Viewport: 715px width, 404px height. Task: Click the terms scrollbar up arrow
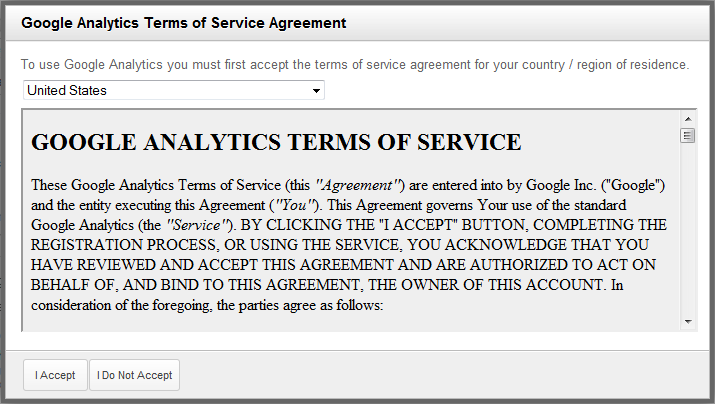688,119
